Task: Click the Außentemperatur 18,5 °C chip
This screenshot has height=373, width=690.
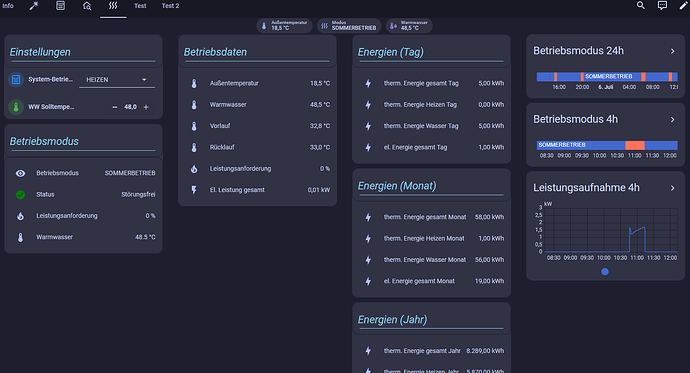Action: 284,26
